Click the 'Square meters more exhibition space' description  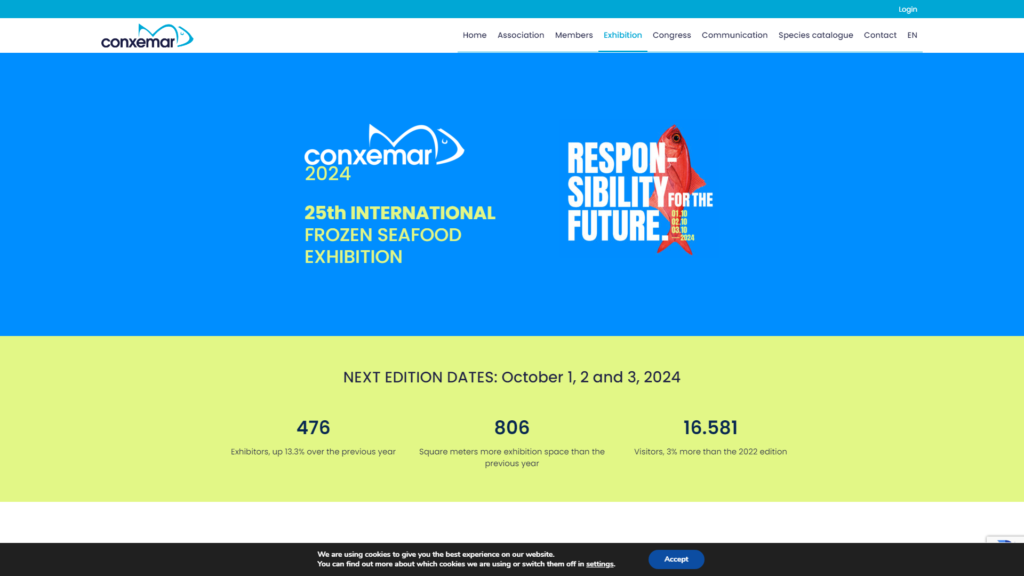point(511,457)
